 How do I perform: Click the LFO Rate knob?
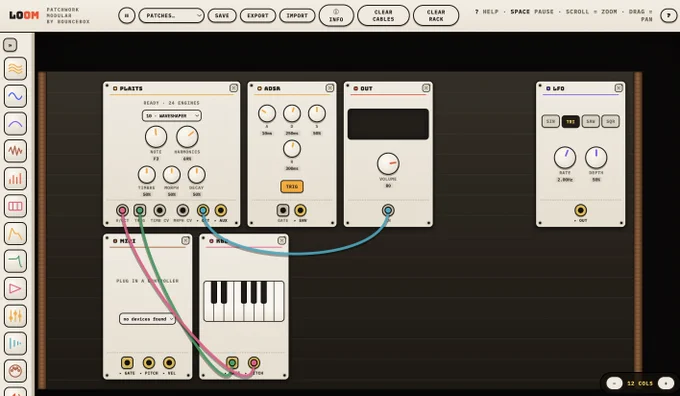pos(565,157)
